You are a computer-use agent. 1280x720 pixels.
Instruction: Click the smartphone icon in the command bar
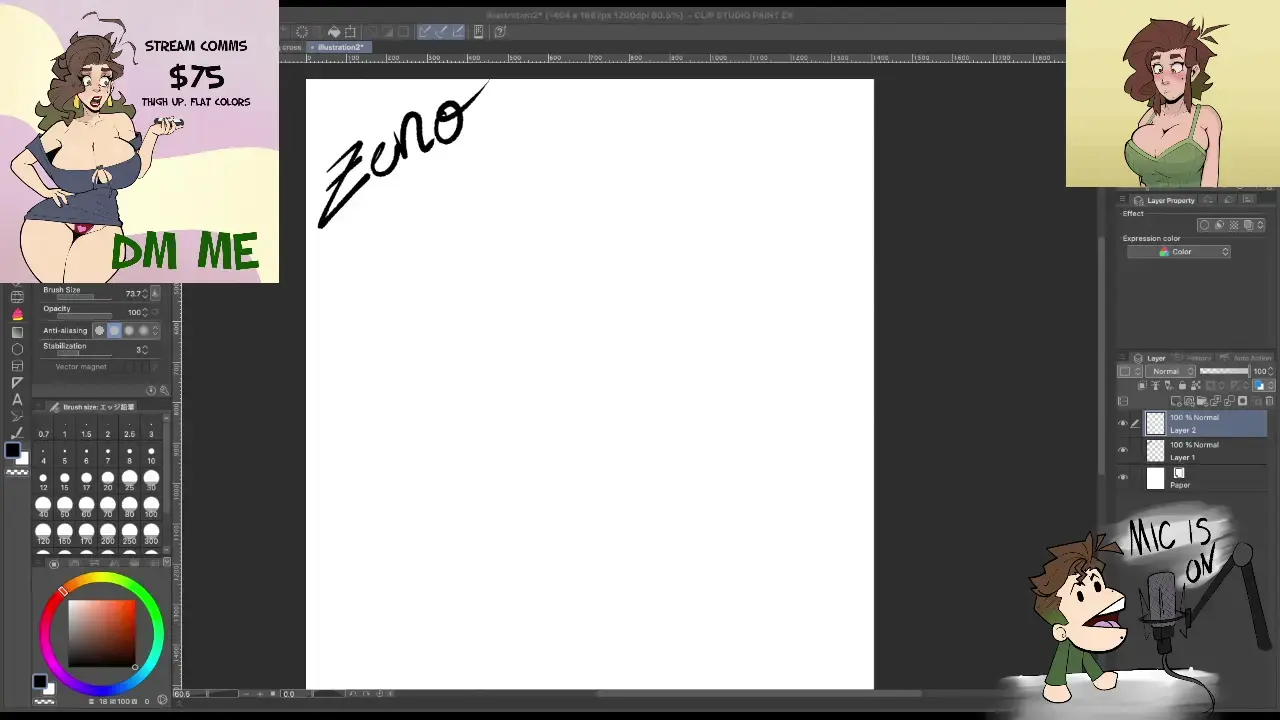coord(478,32)
